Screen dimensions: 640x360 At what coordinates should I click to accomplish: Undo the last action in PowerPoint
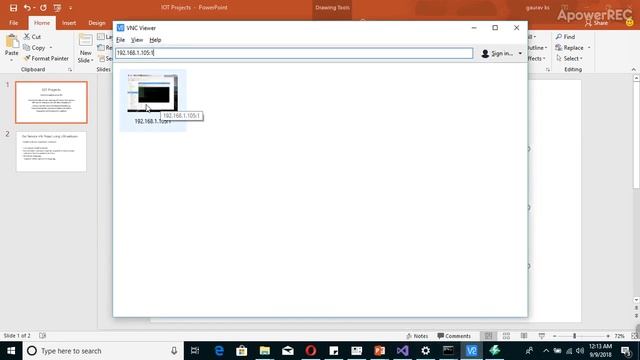[x=27, y=8]
